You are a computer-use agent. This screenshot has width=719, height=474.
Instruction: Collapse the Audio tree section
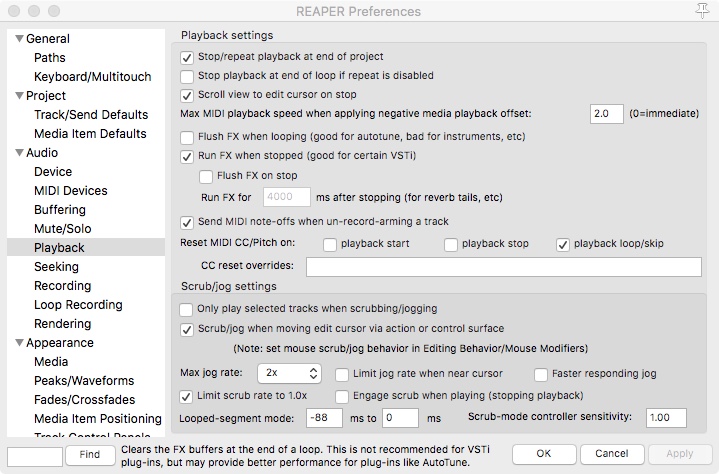(x=17, y=153)
